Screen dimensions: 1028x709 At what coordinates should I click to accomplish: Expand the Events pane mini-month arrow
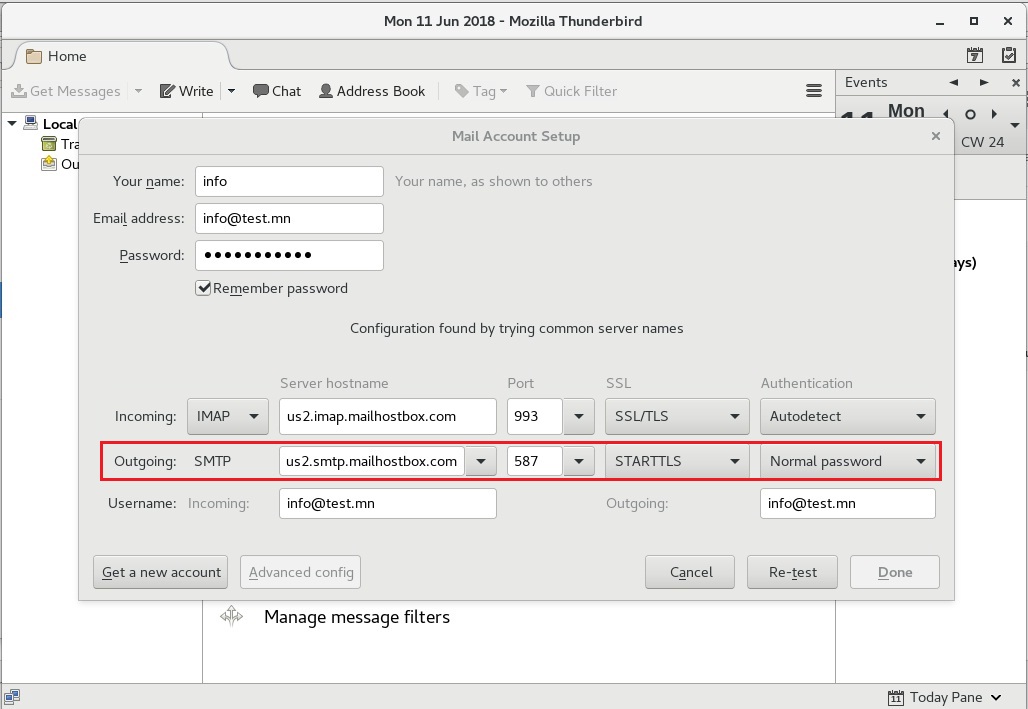tap(1014, 125)
